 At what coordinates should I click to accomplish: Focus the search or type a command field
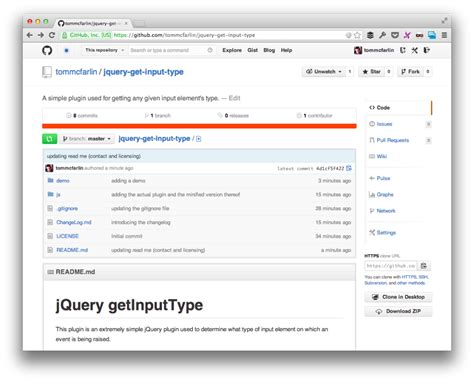coord(171,50)
